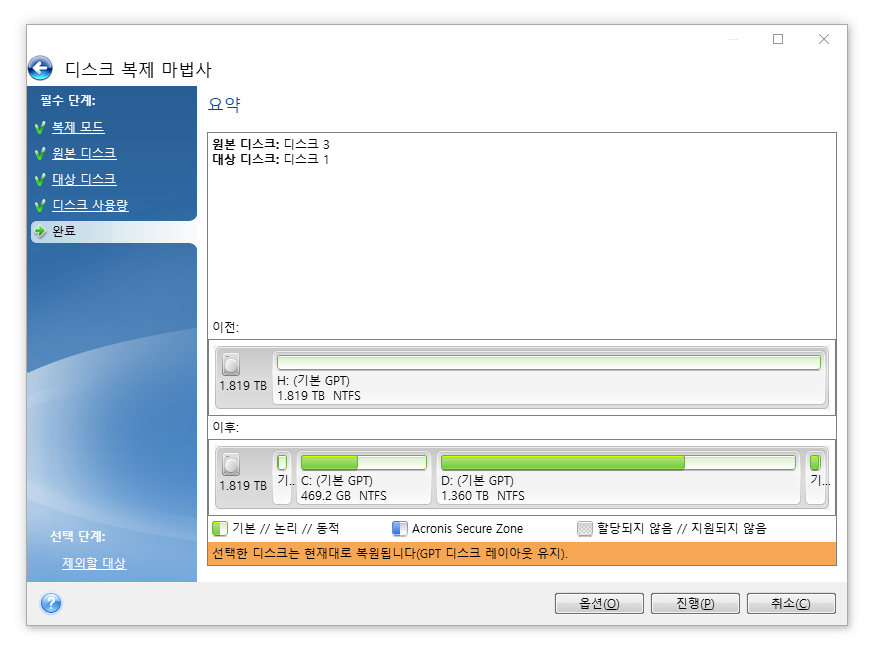Click the 취소(C) button

(x=791, y=603)
